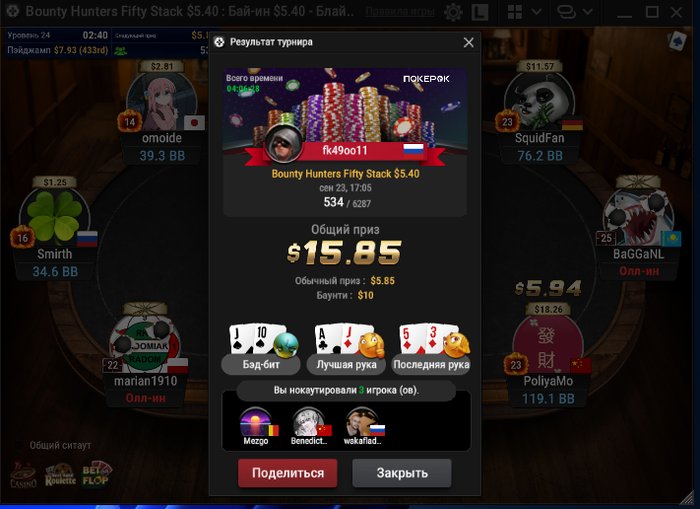700x509 pixels.
Task: Click the Закрыть button
Action: 402,473
